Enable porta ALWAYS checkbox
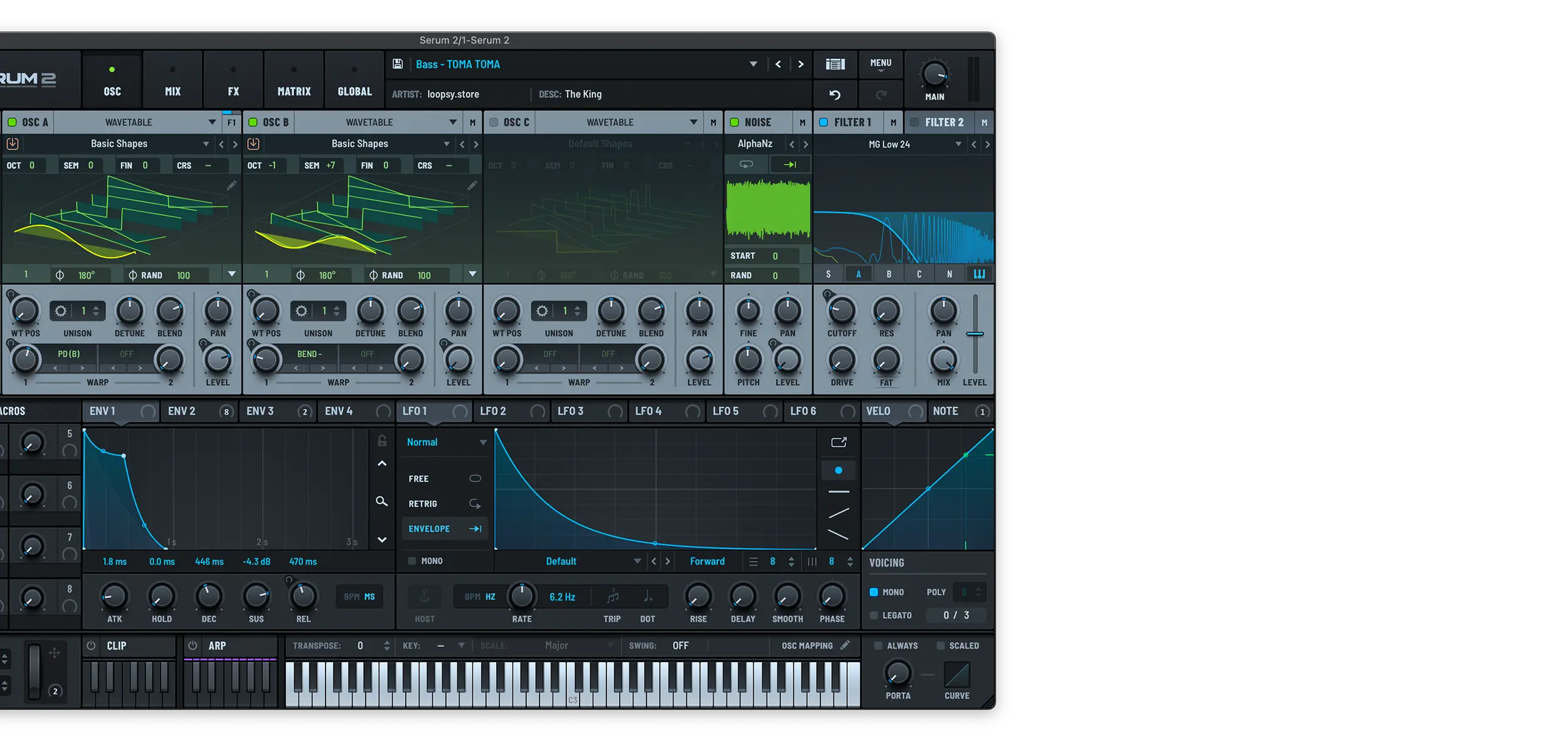 click(878, 646)
